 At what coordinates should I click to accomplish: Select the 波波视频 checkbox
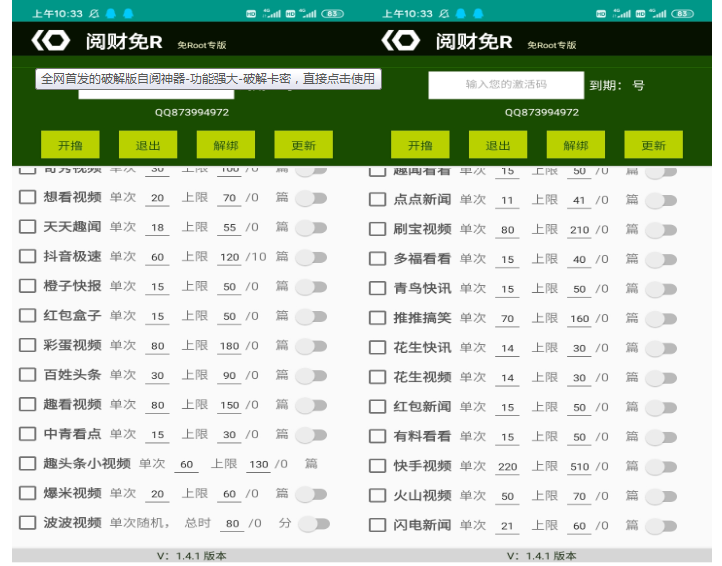pyautogui.click(x=28, y=523)
